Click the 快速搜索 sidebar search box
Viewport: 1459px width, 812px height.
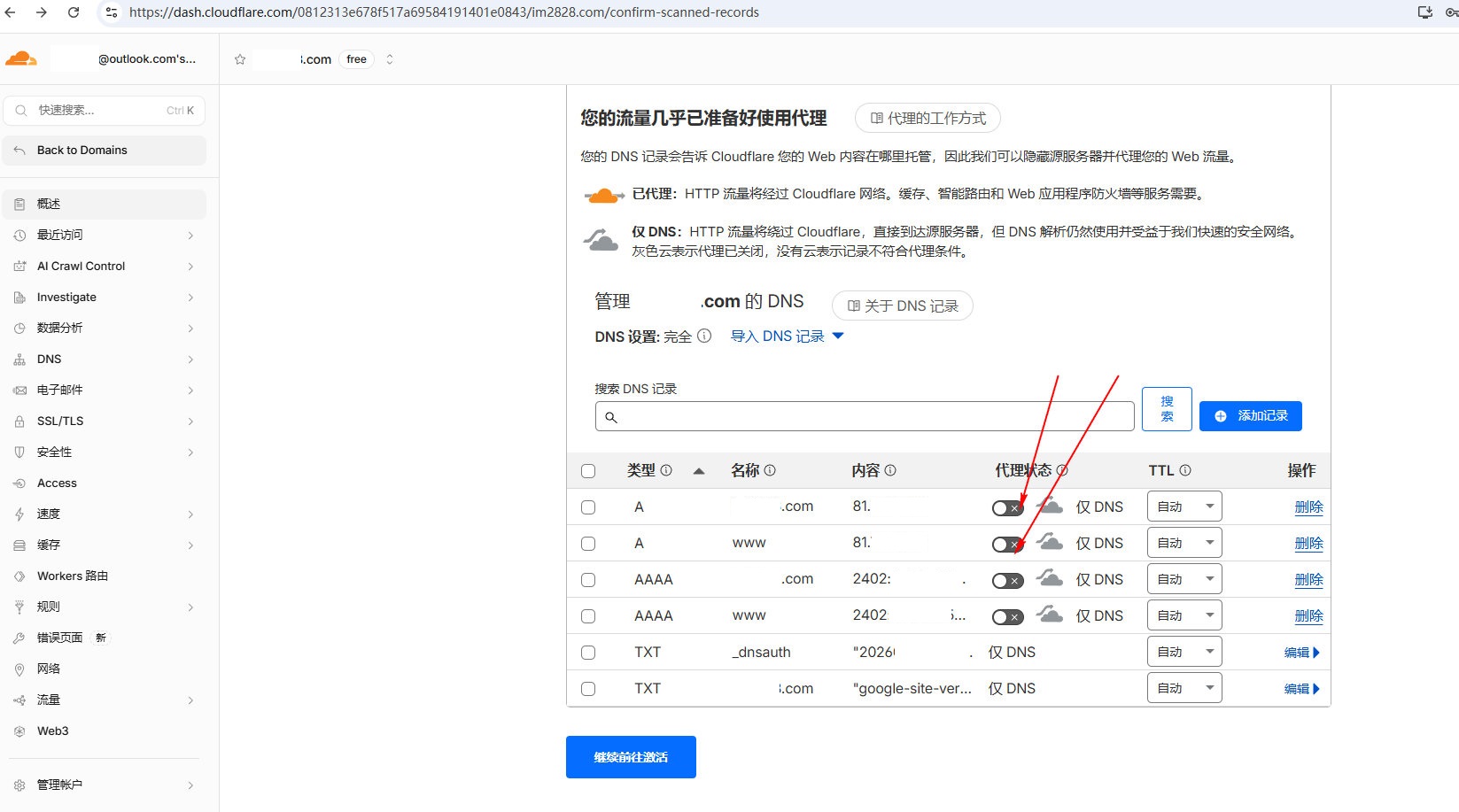coord(105,111)
